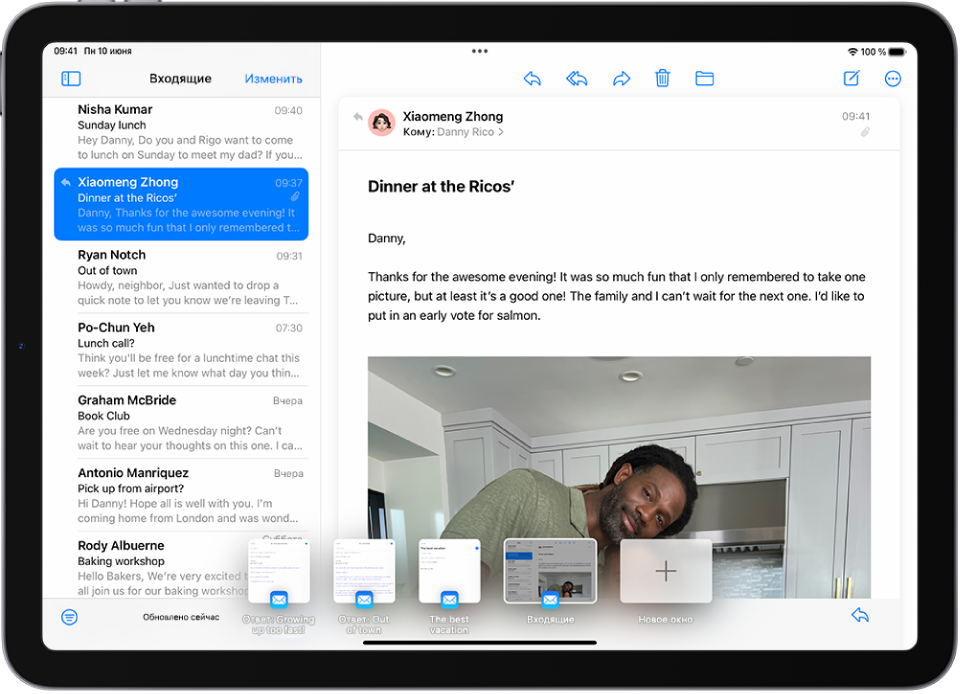Check the battery indicator
This screenshot has width=963, height=694.
pos(897,52)
